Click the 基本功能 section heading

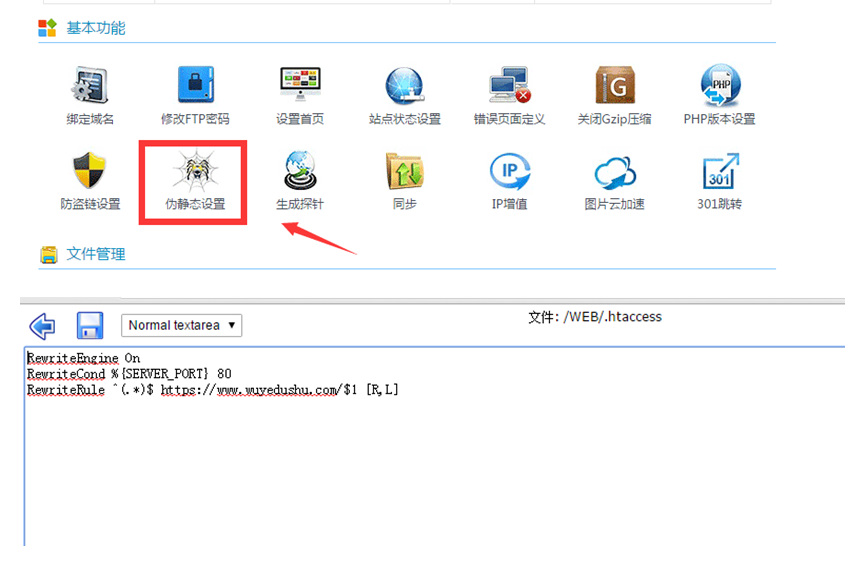pos(96,27)
